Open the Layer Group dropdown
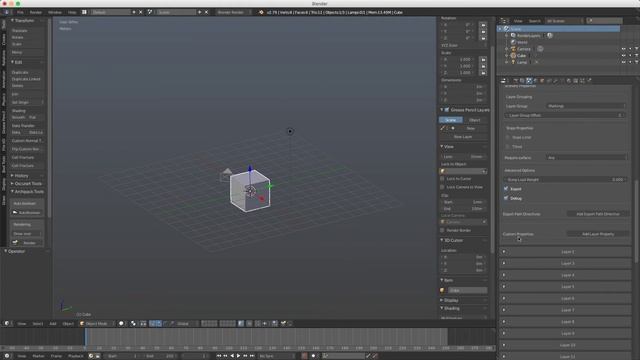640x360 pixels. [x=586, y=106]
